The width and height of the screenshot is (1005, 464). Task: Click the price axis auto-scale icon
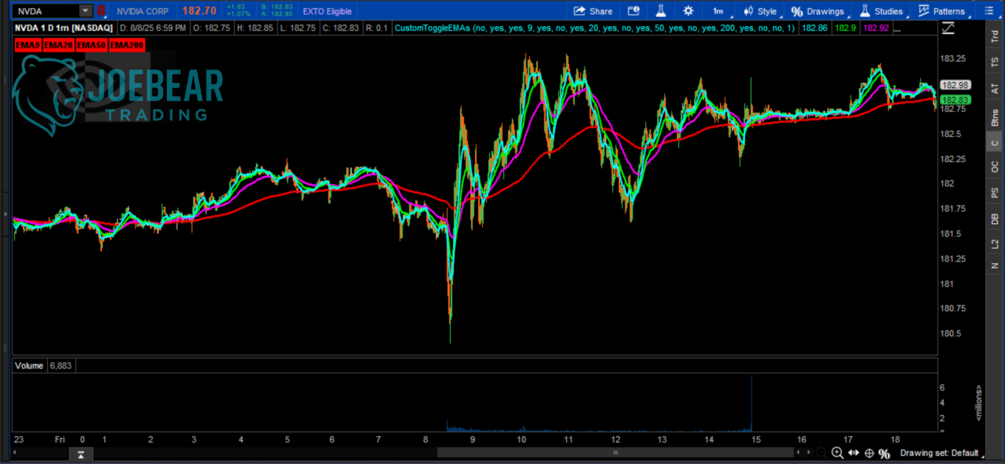coord(948,28)
